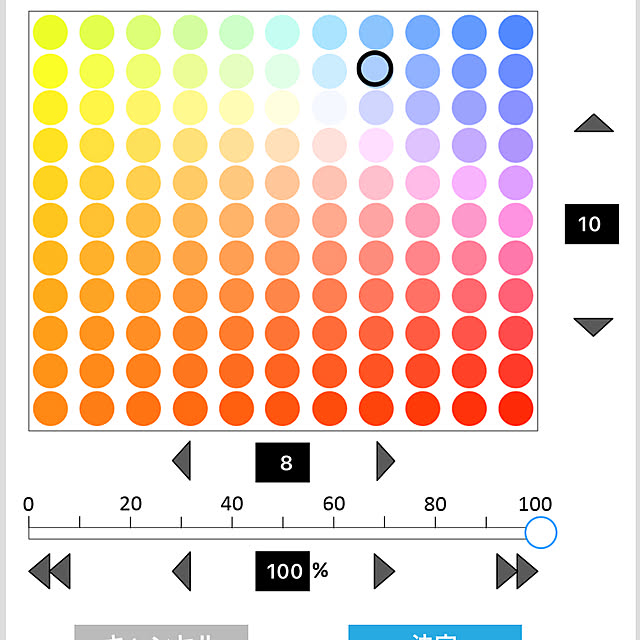Image resolution: width=640 pixels, height=640 pixels.
Task: Click the single right arrow beside 100%
Action: tap(384, 571)
